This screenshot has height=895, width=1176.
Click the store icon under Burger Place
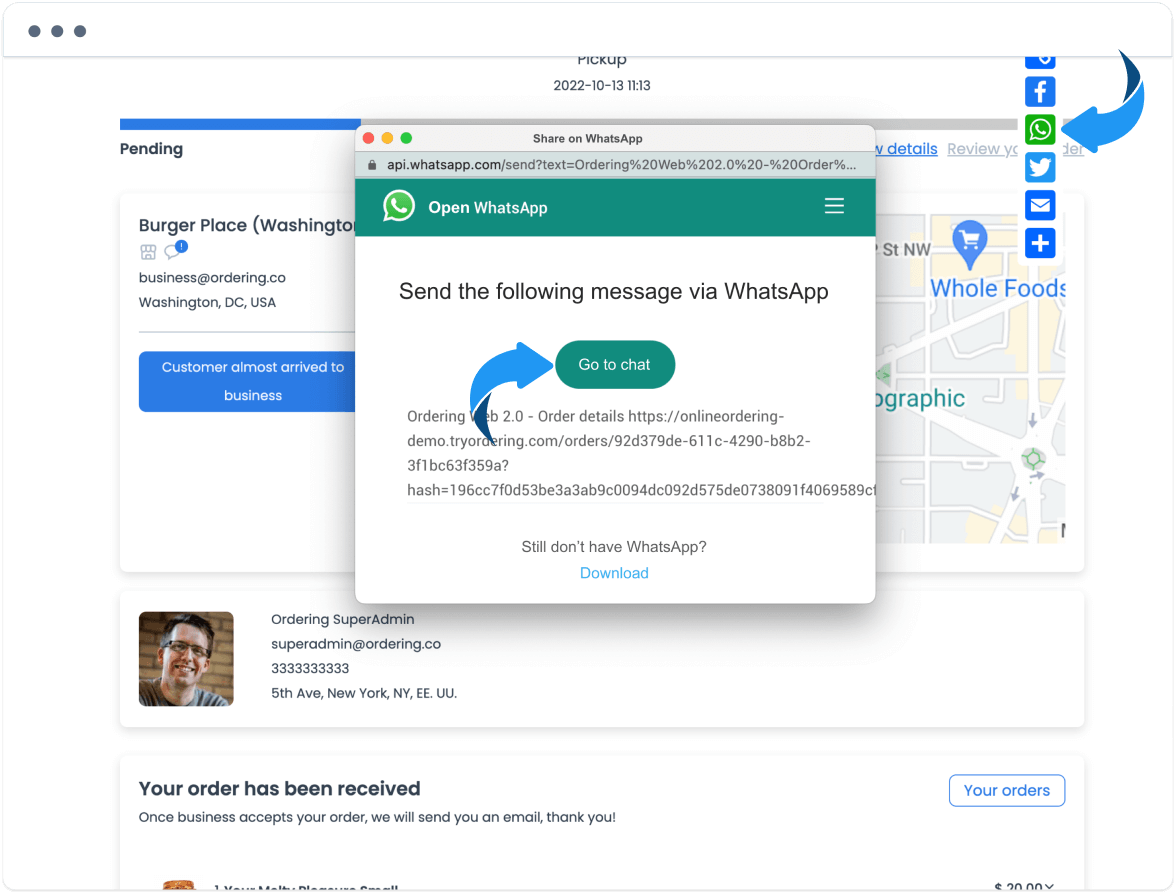pyautogui.click(x=148, y=252)
